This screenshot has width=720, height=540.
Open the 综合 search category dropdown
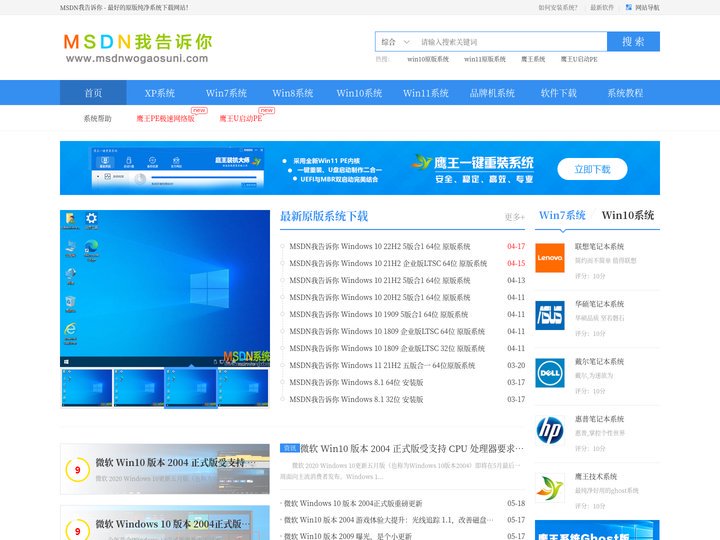395,42
